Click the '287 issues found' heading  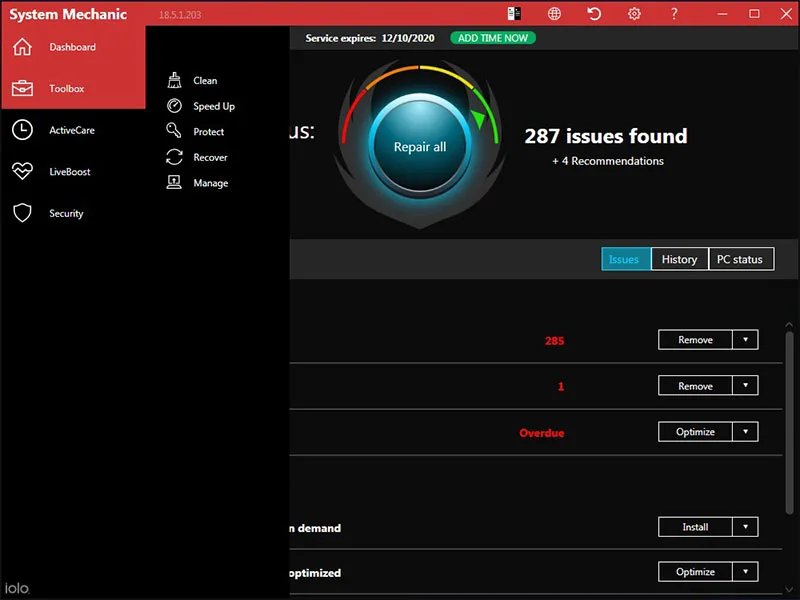pyautogui.click(x=606, y=136)
